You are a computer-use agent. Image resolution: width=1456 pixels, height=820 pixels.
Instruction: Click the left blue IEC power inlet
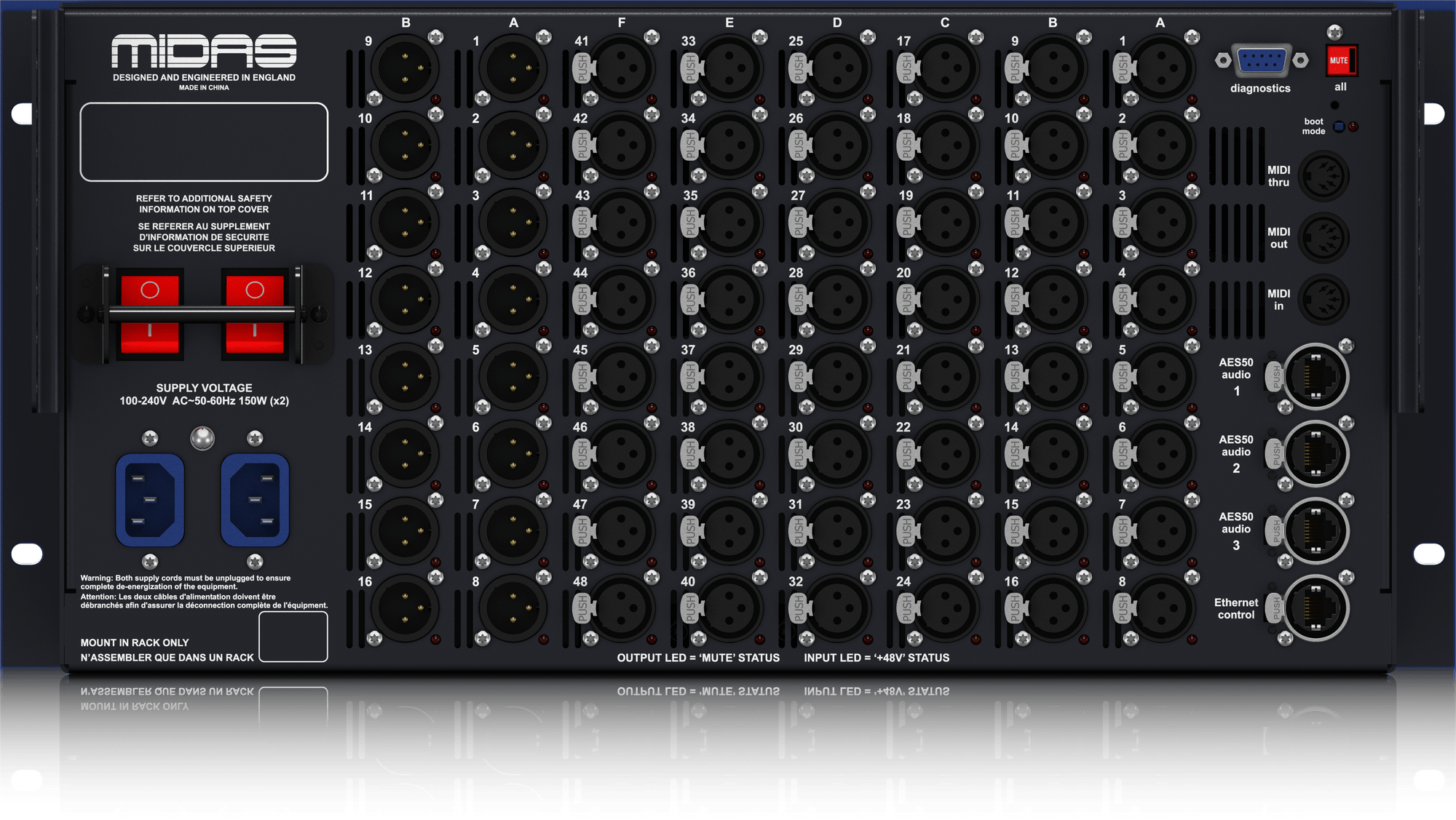pos(150,500)
